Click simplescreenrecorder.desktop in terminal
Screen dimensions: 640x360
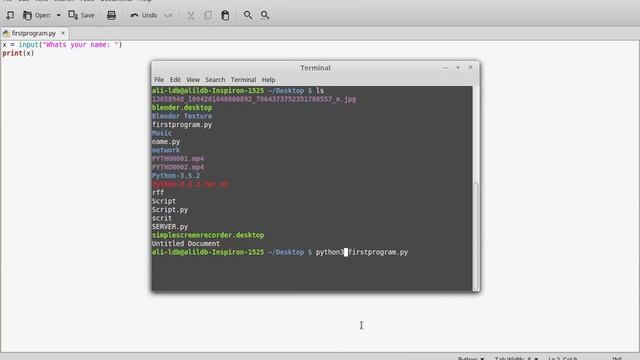(208, 236)
